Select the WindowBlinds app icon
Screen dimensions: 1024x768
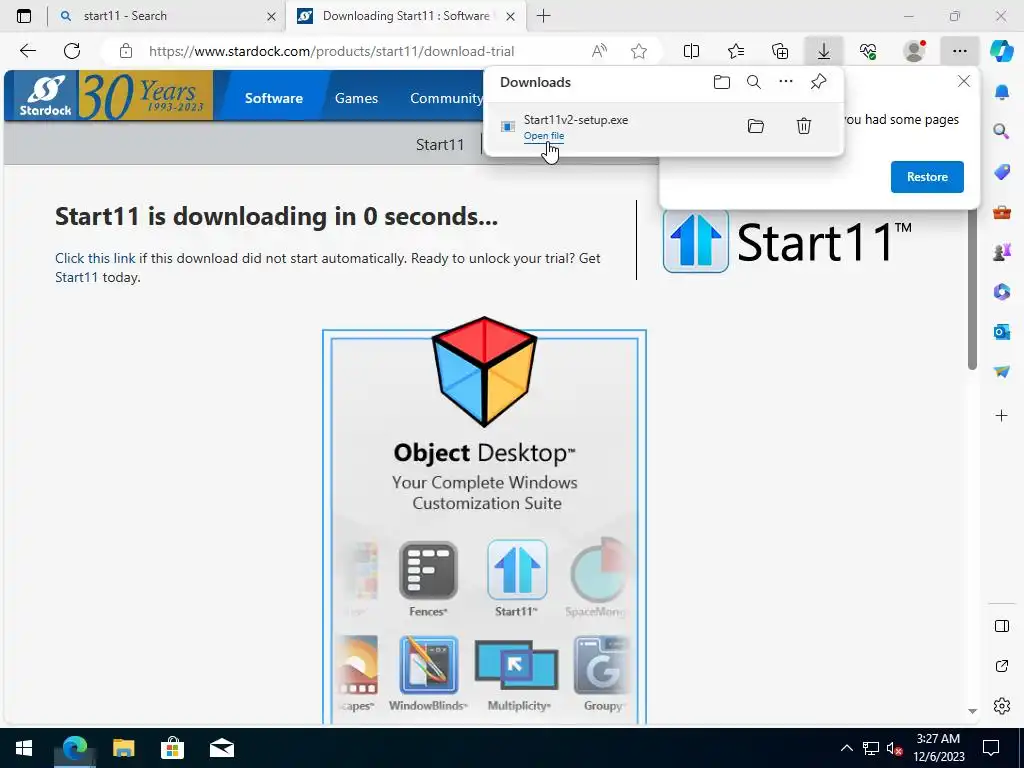click(428, 665)
